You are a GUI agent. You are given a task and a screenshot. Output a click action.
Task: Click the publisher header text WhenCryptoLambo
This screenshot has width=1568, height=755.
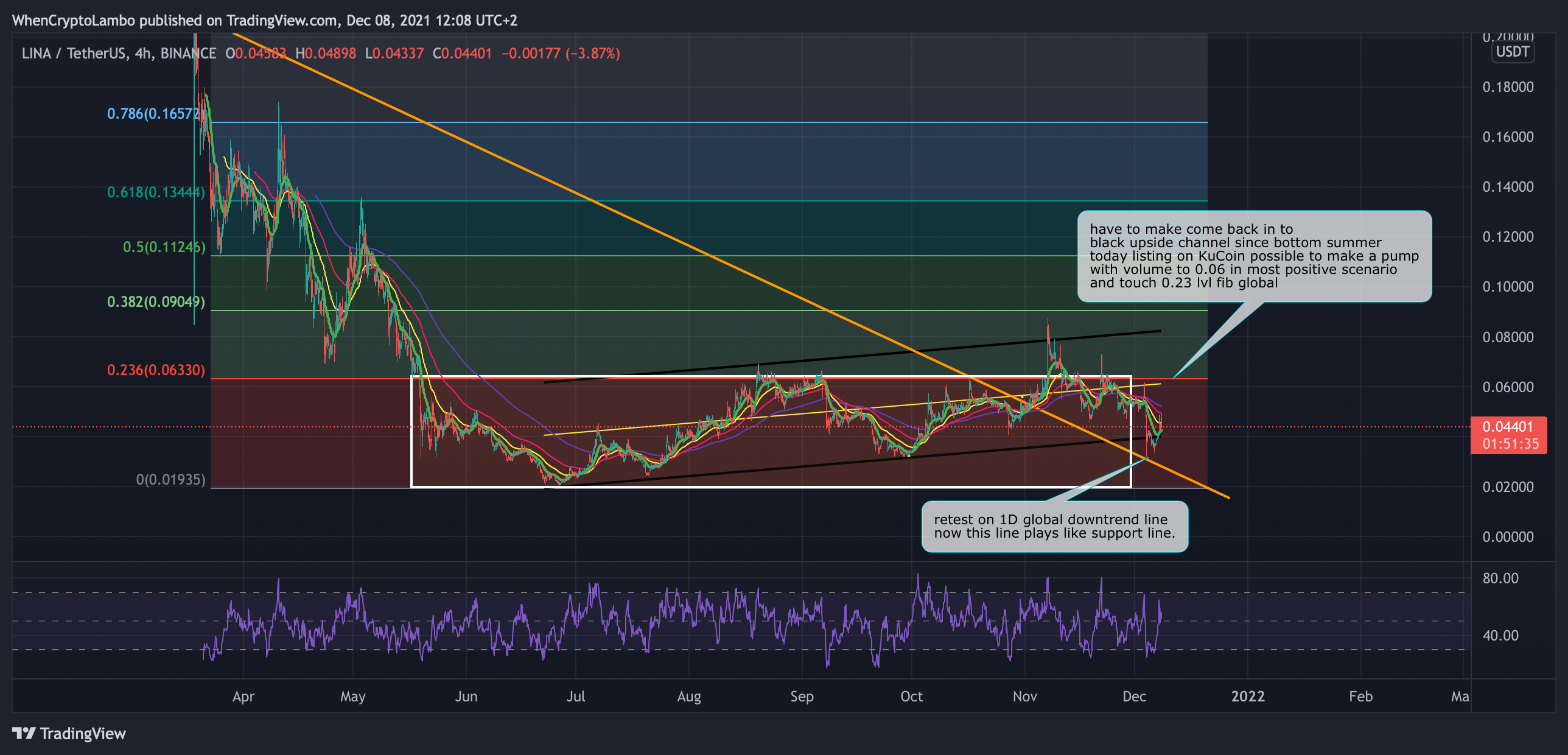[x=73, y=21]
